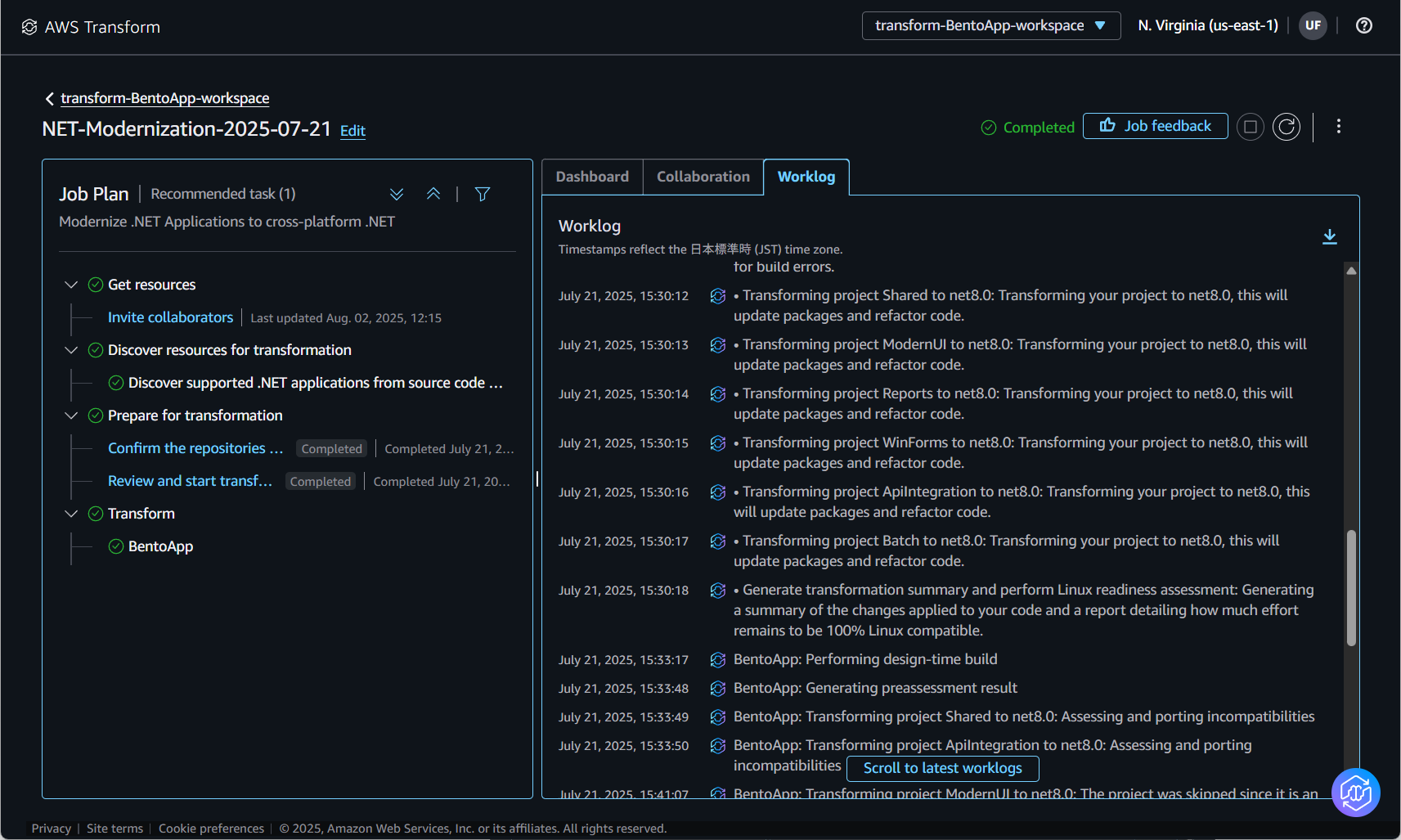Open Cookie preferences in the footer
The height and width of the screenshot is (840, 1401).
point(211,829)
